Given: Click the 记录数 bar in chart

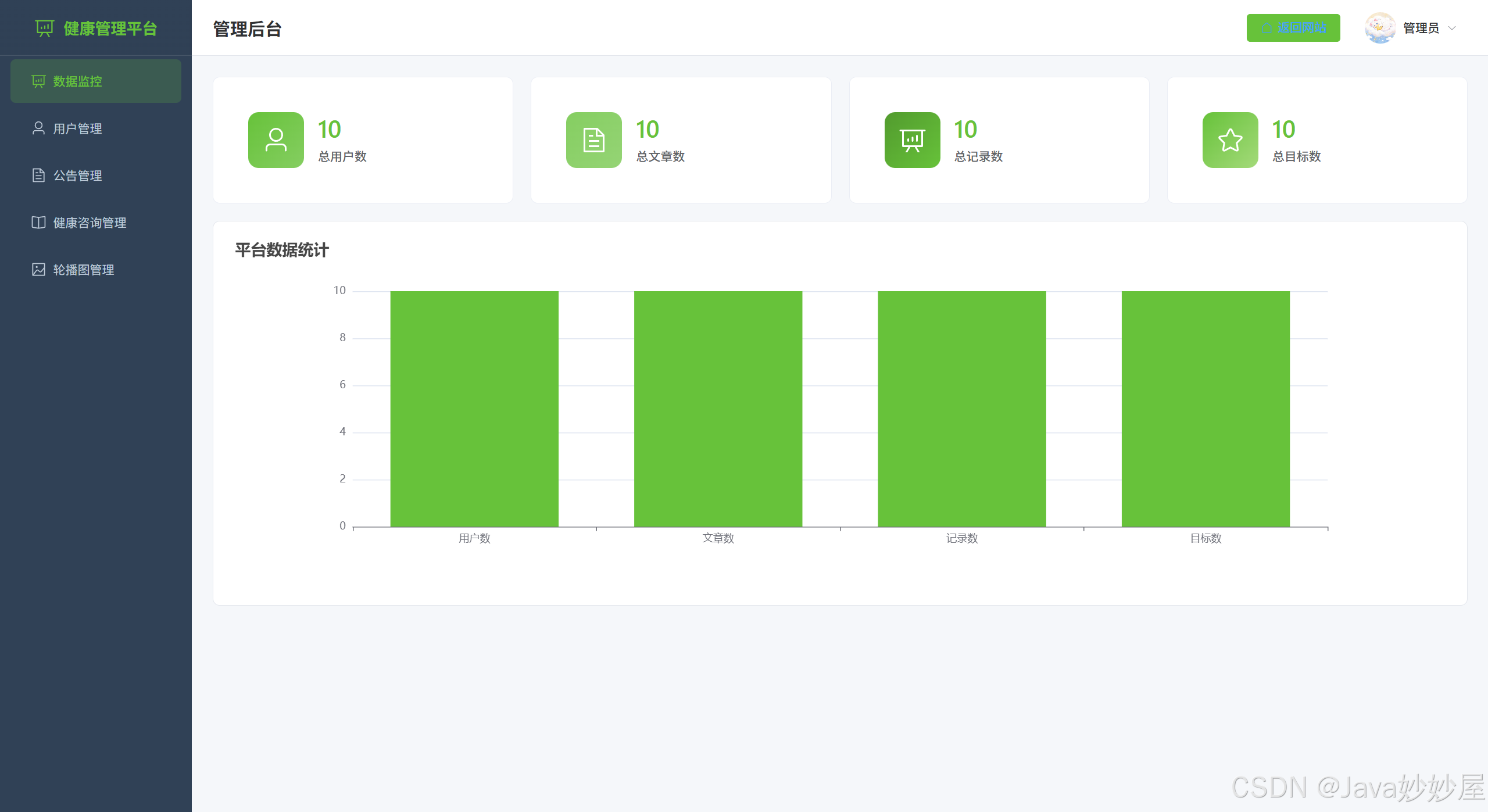Looking at the screenshot, I should pyautogui.click(x=961, y=409).
